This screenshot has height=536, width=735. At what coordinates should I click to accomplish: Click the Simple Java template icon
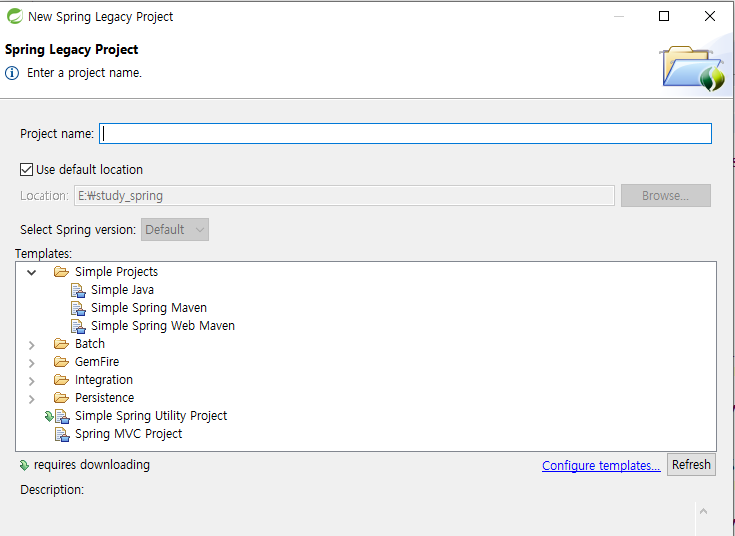(x=78, y=290)
